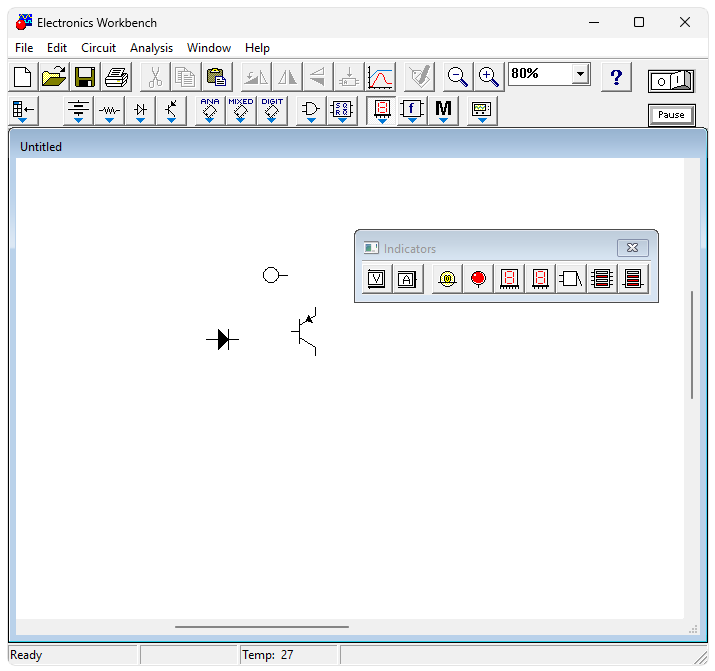Screen dimensions: 715x671
Task: Select the Bargraph Display
Action: (602, 279)
